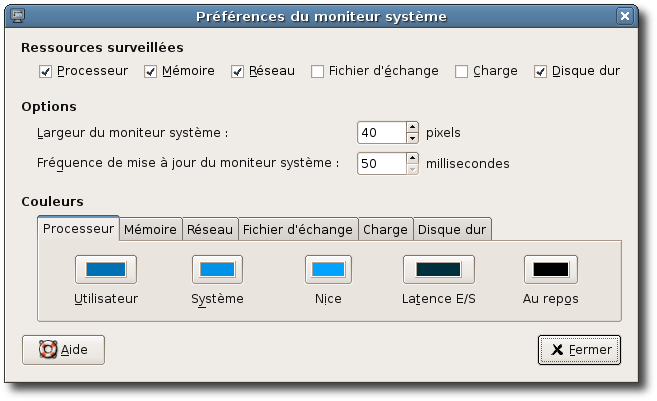Switch to the Mémoire colors tab
657x401 pixels.
[x=150, y=229]
